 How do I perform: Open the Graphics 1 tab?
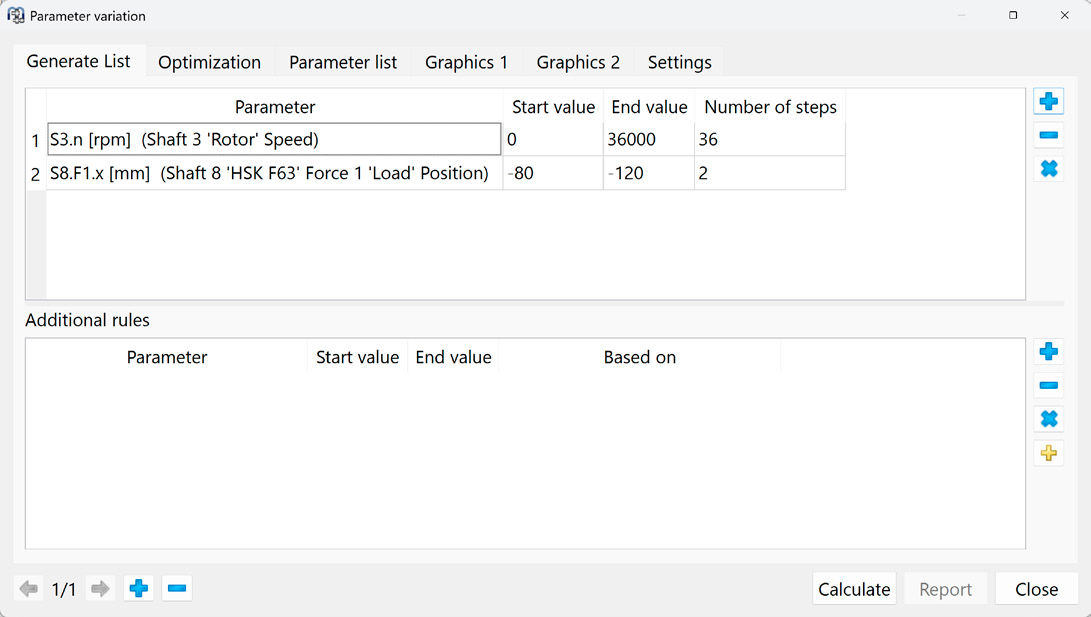pyautogui.click(x=466, y=61)
